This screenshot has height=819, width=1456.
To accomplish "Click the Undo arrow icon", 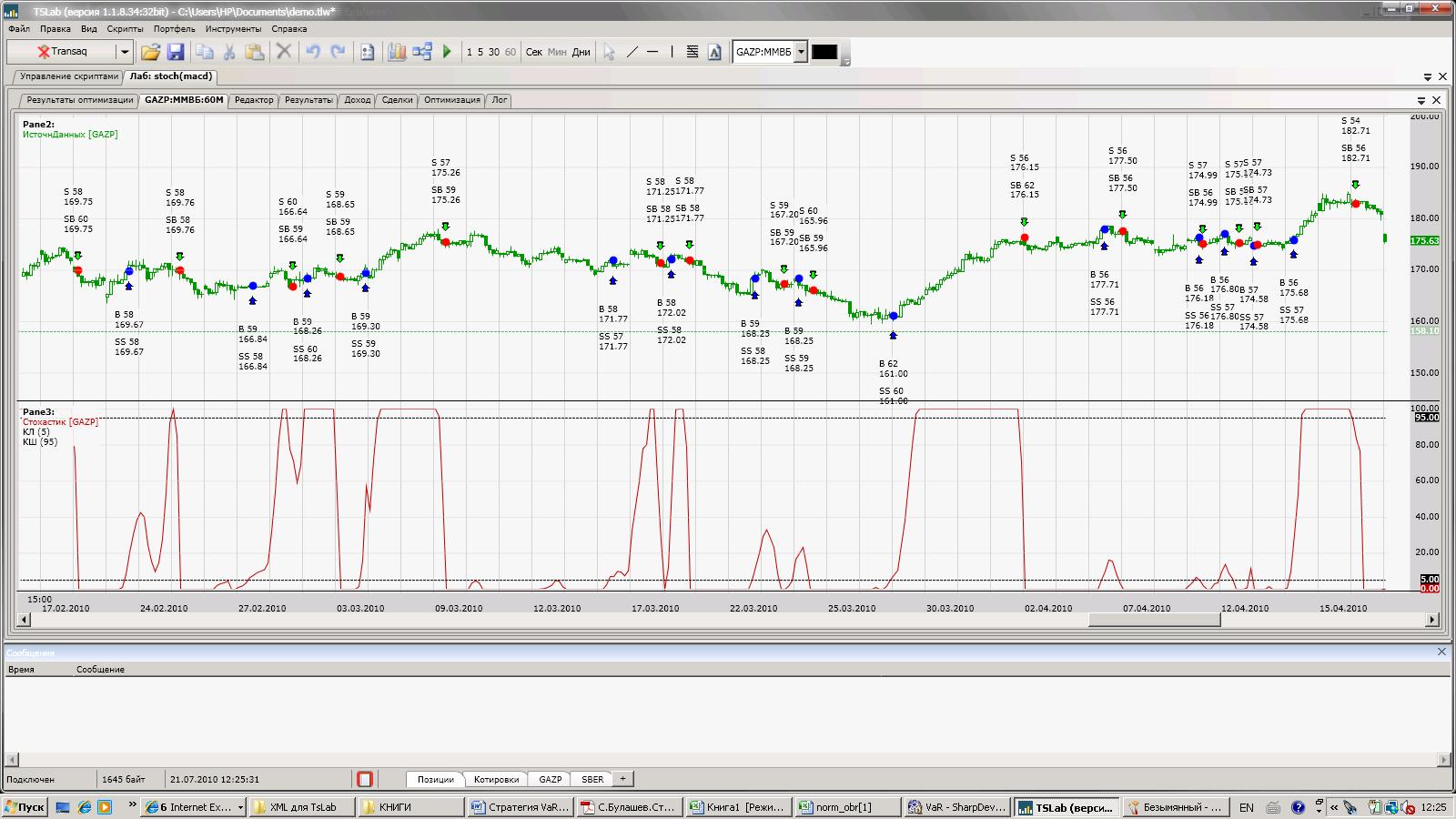I will (x=312, y=52).
